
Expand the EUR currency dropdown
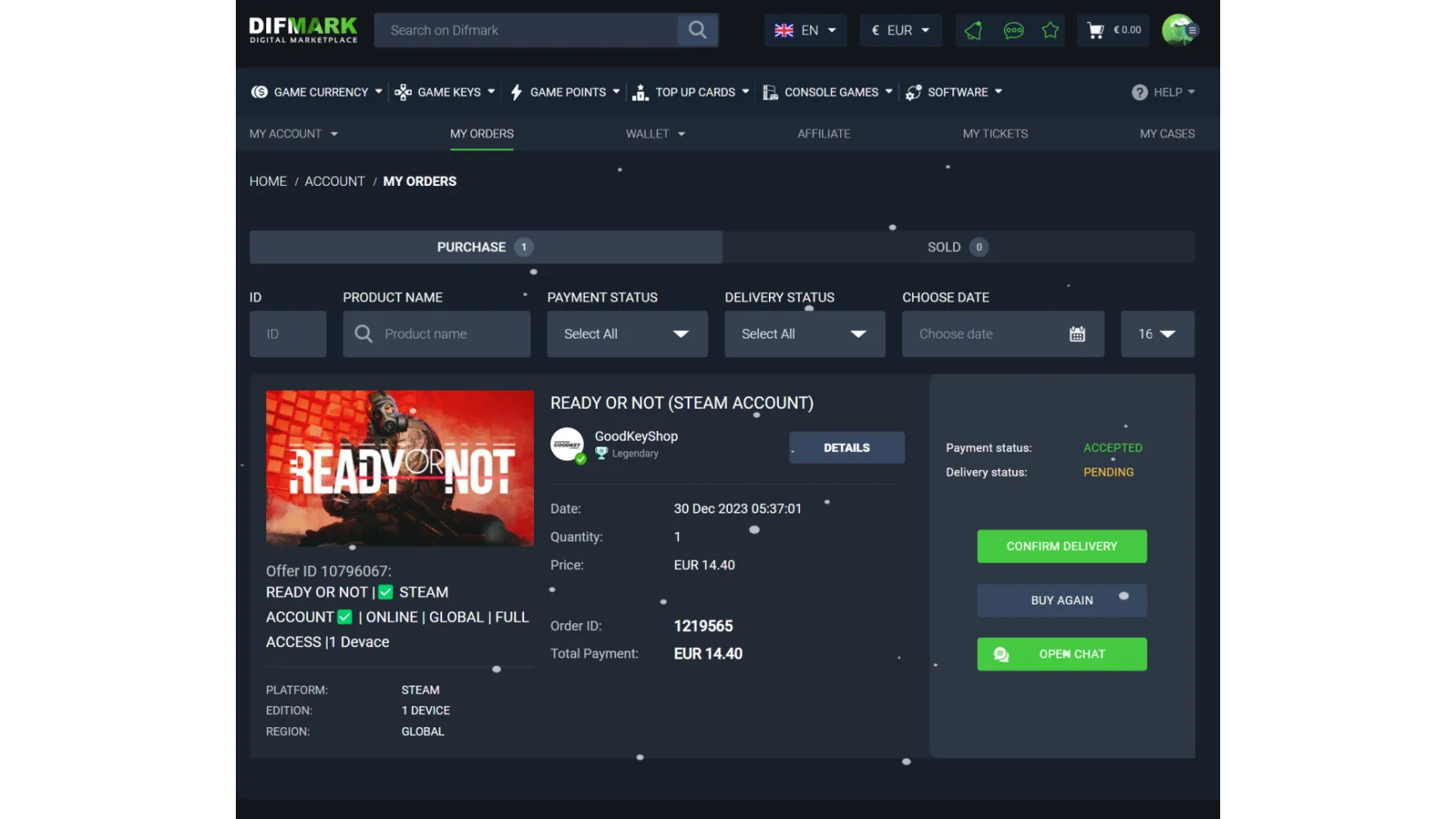click(900, 30)
